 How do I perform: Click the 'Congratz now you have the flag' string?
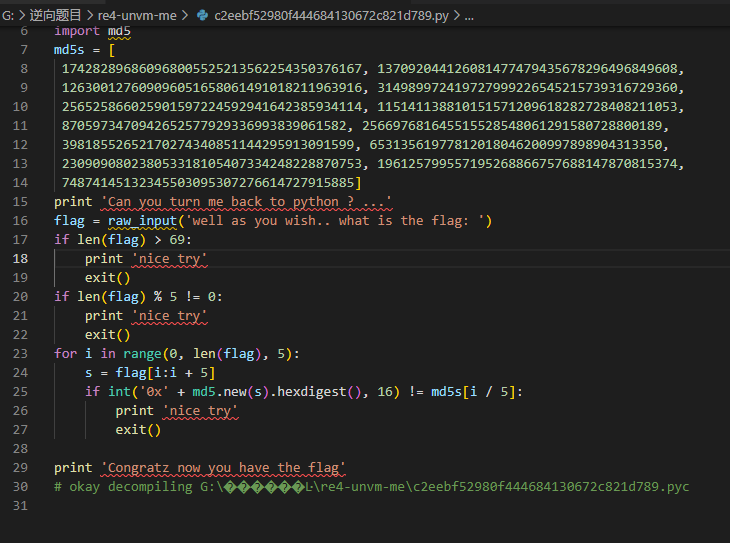(x=223, y=468)
